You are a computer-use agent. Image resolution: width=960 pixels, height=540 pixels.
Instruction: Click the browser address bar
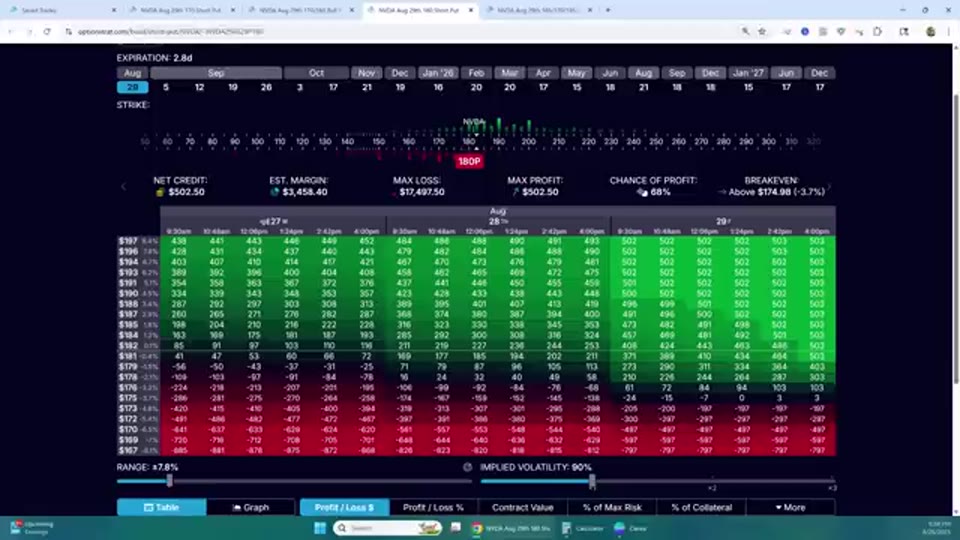coord(398,32)
